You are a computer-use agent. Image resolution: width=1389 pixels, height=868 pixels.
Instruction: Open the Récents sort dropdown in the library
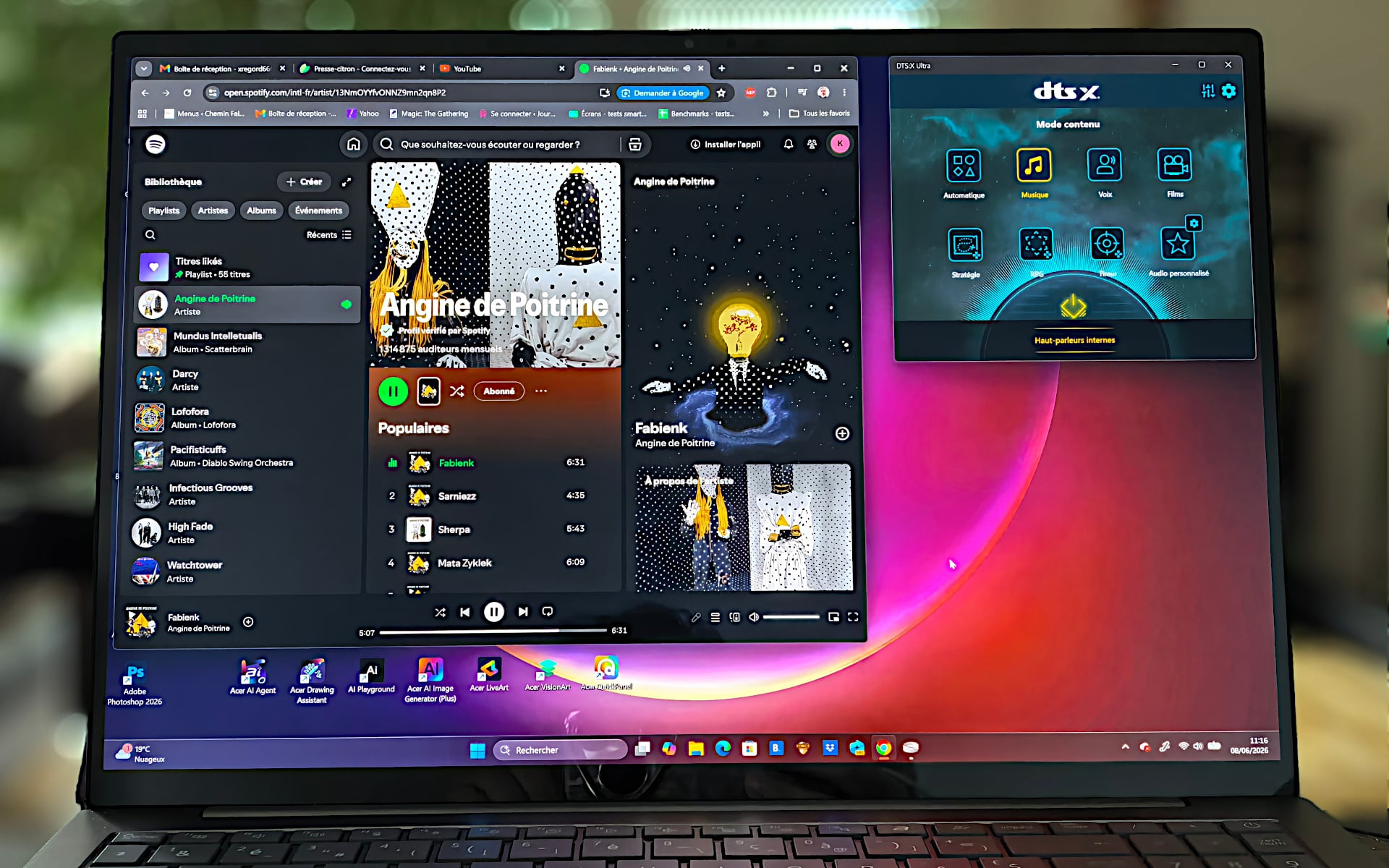[328, 235]
